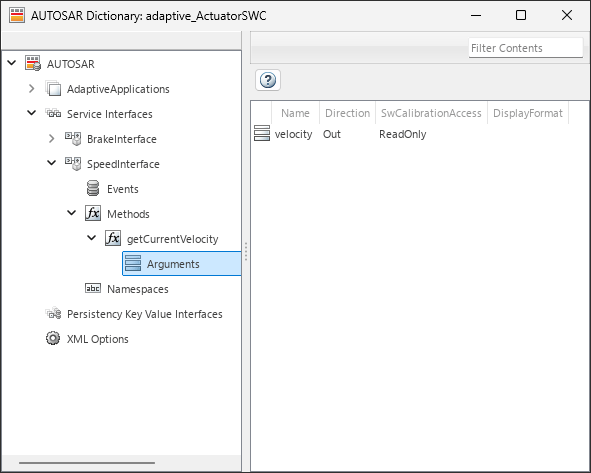
Task: Select BrakeInterface in the tree
Action: coord(122,139)
